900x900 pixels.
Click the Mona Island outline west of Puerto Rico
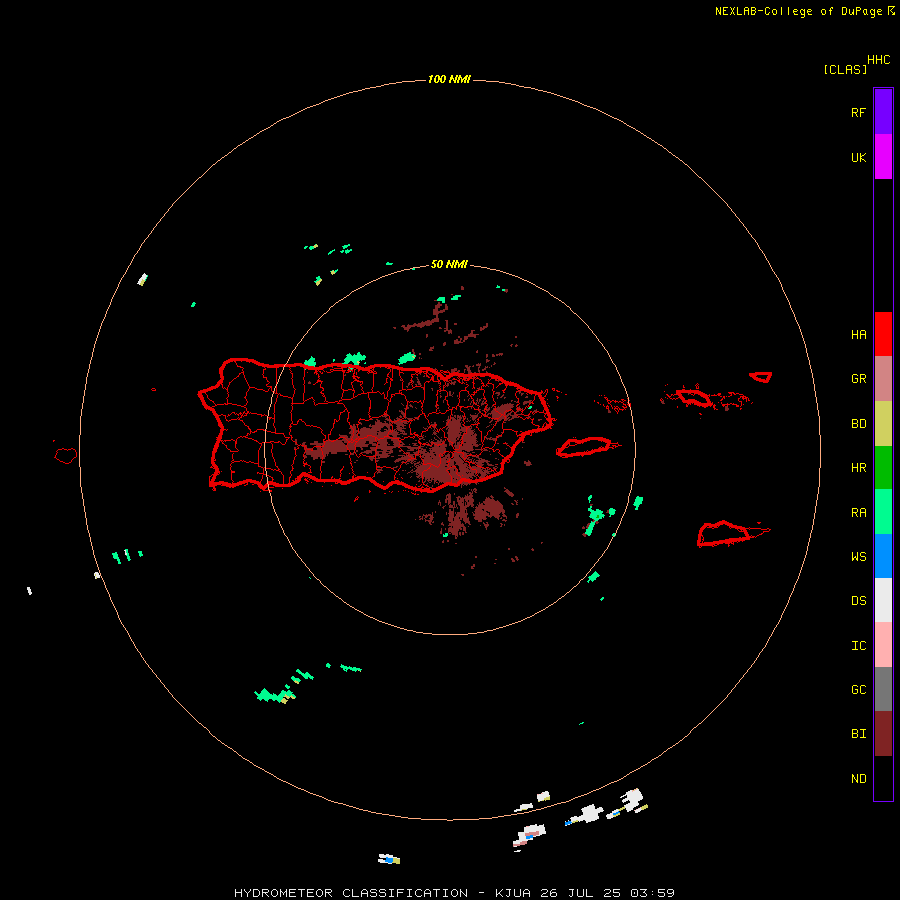66,456
